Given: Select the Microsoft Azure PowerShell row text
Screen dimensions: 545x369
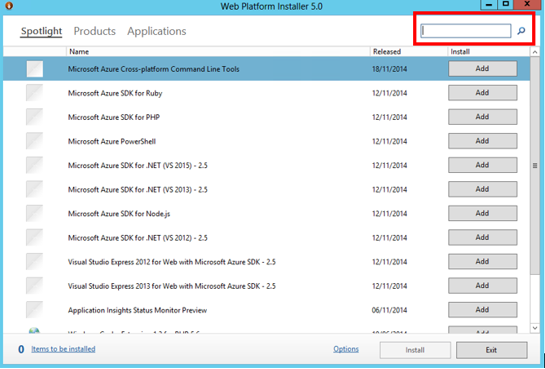Looking at the screenshot, I should tap(112, 141).
